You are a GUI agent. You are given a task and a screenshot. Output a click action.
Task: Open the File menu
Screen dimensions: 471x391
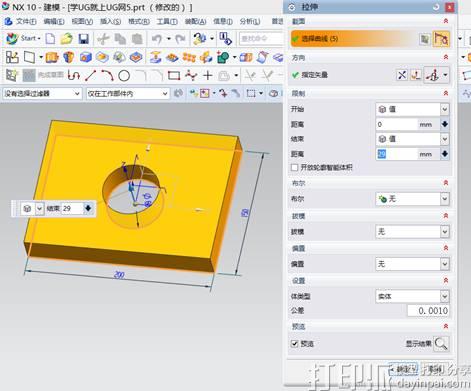[21, 22]
